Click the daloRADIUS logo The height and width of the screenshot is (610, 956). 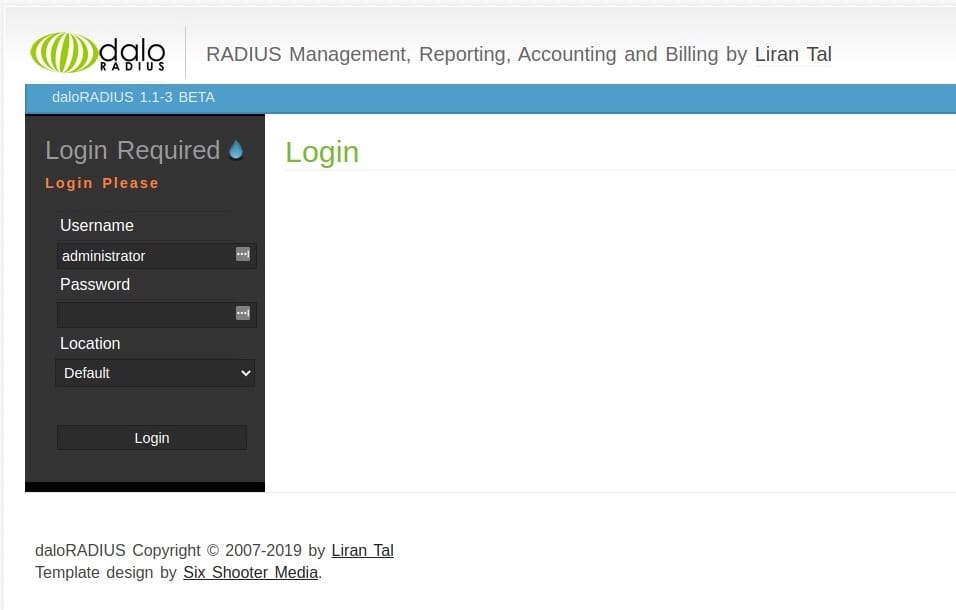98,53
